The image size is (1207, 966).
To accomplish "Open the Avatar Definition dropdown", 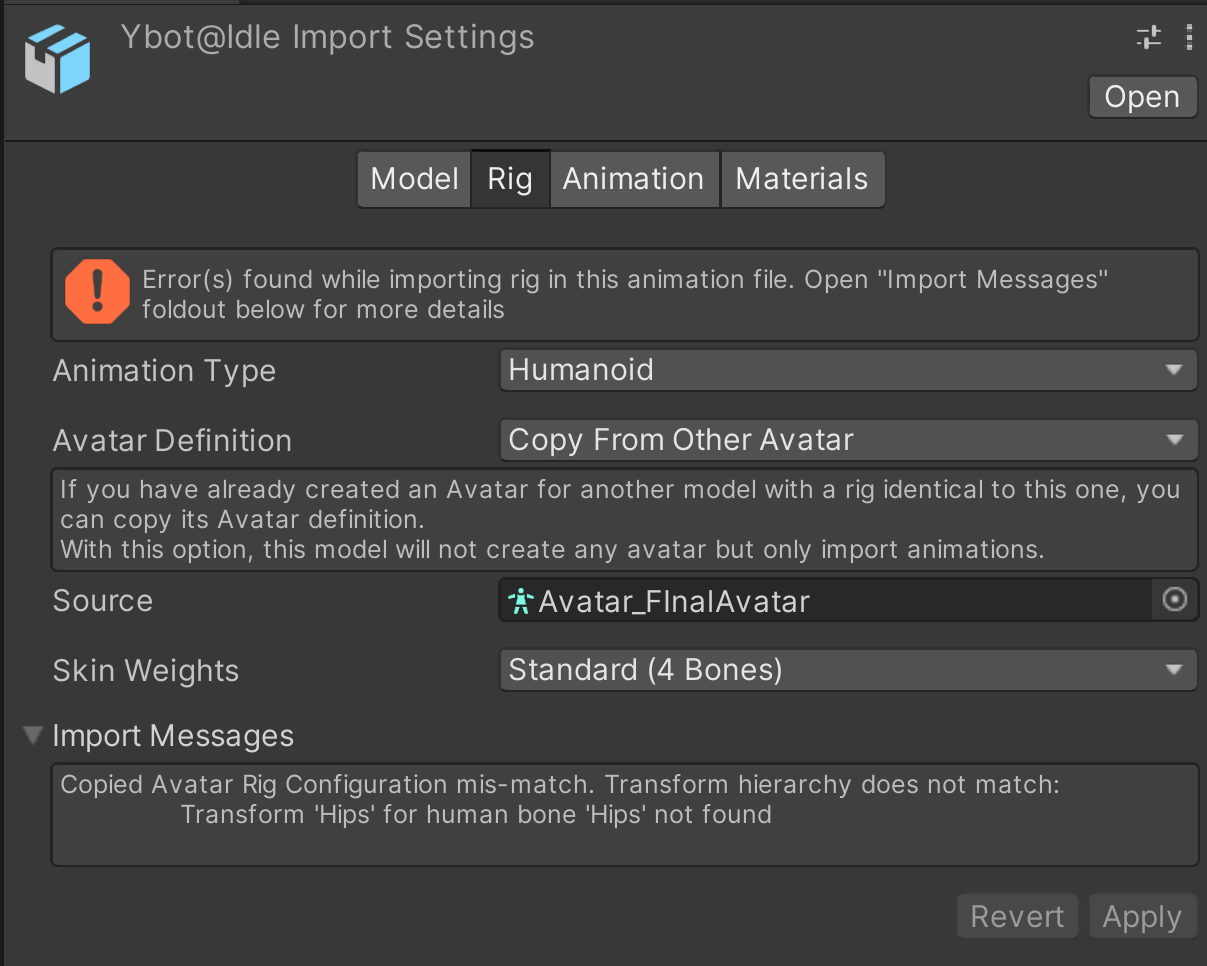I will click(x=848, y=439).
